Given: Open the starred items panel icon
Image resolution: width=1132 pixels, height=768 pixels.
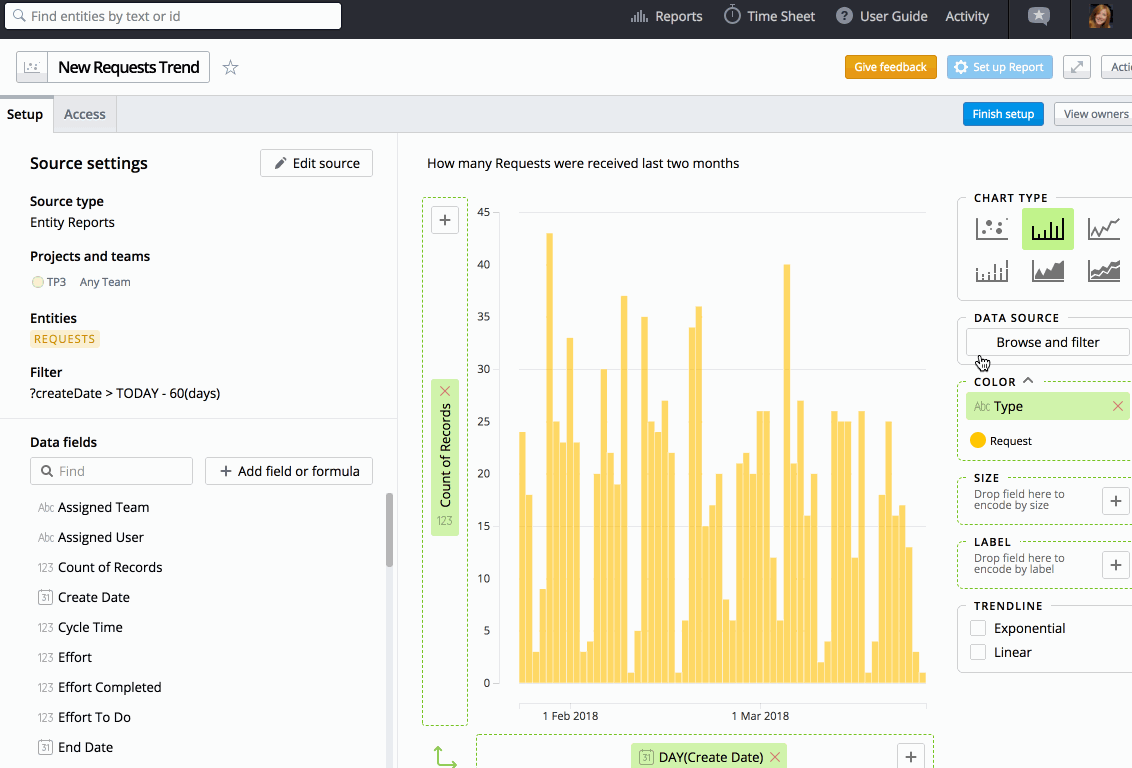Looking at the screenshot, I should (x=1039, y=16).
